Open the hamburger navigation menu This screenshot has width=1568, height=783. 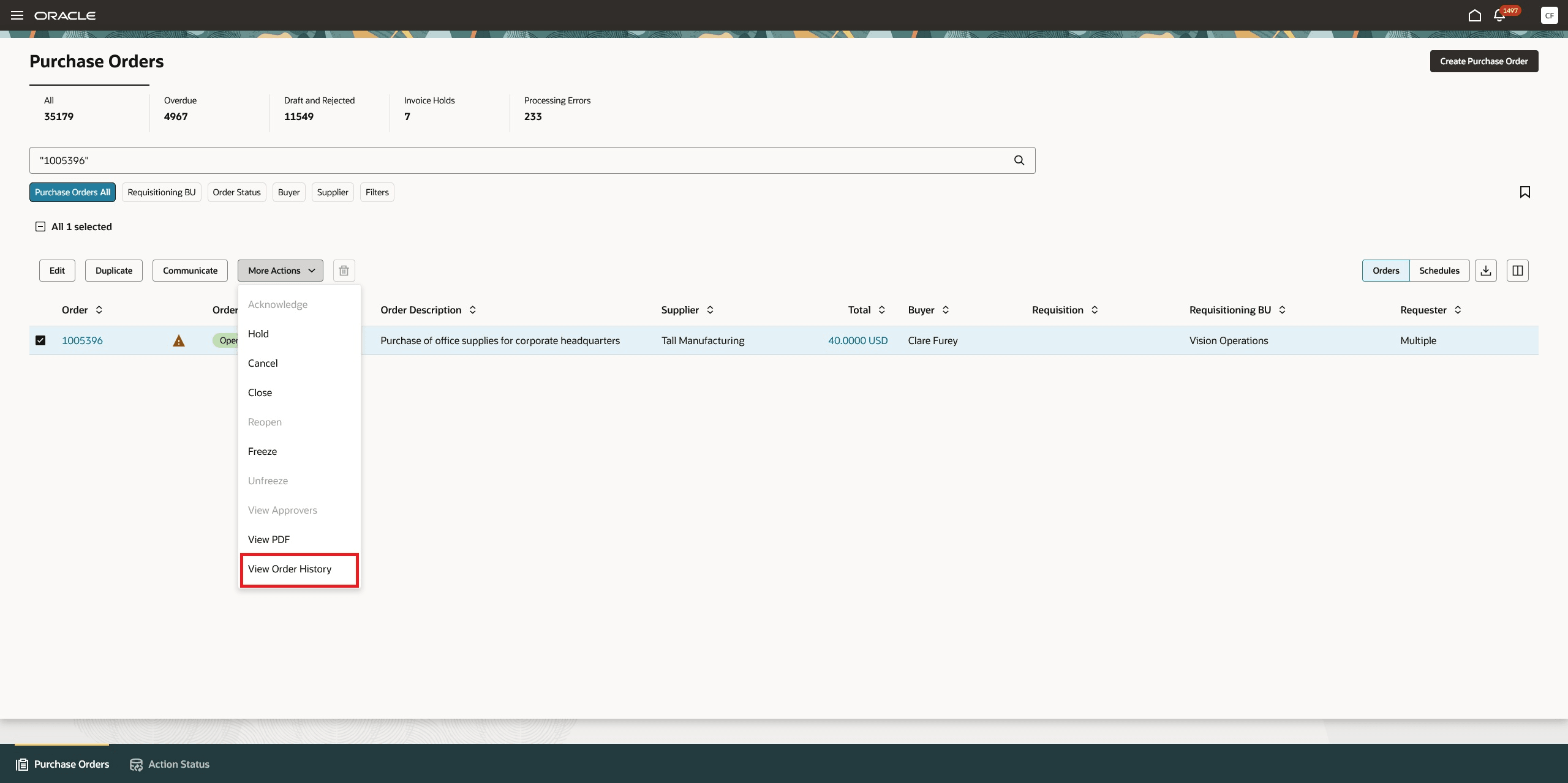17,15
